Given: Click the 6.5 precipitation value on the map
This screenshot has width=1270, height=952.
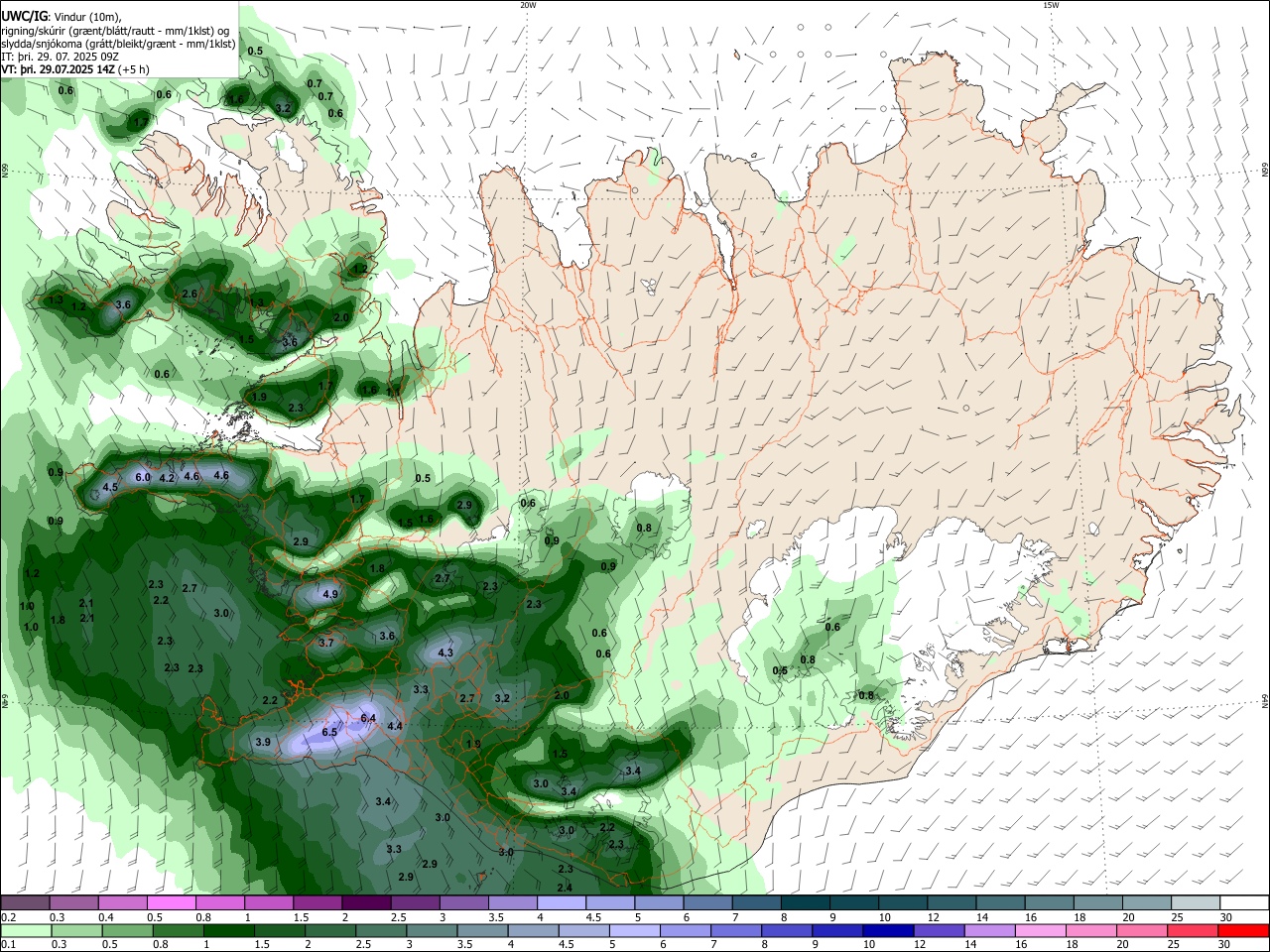Looking at the screenshot, I should click(330, 732).
